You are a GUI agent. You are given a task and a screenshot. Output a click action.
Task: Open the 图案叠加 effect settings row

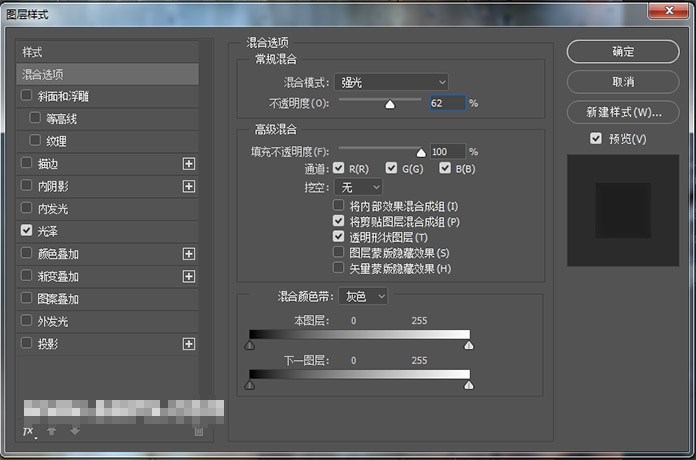click(107, 299)
